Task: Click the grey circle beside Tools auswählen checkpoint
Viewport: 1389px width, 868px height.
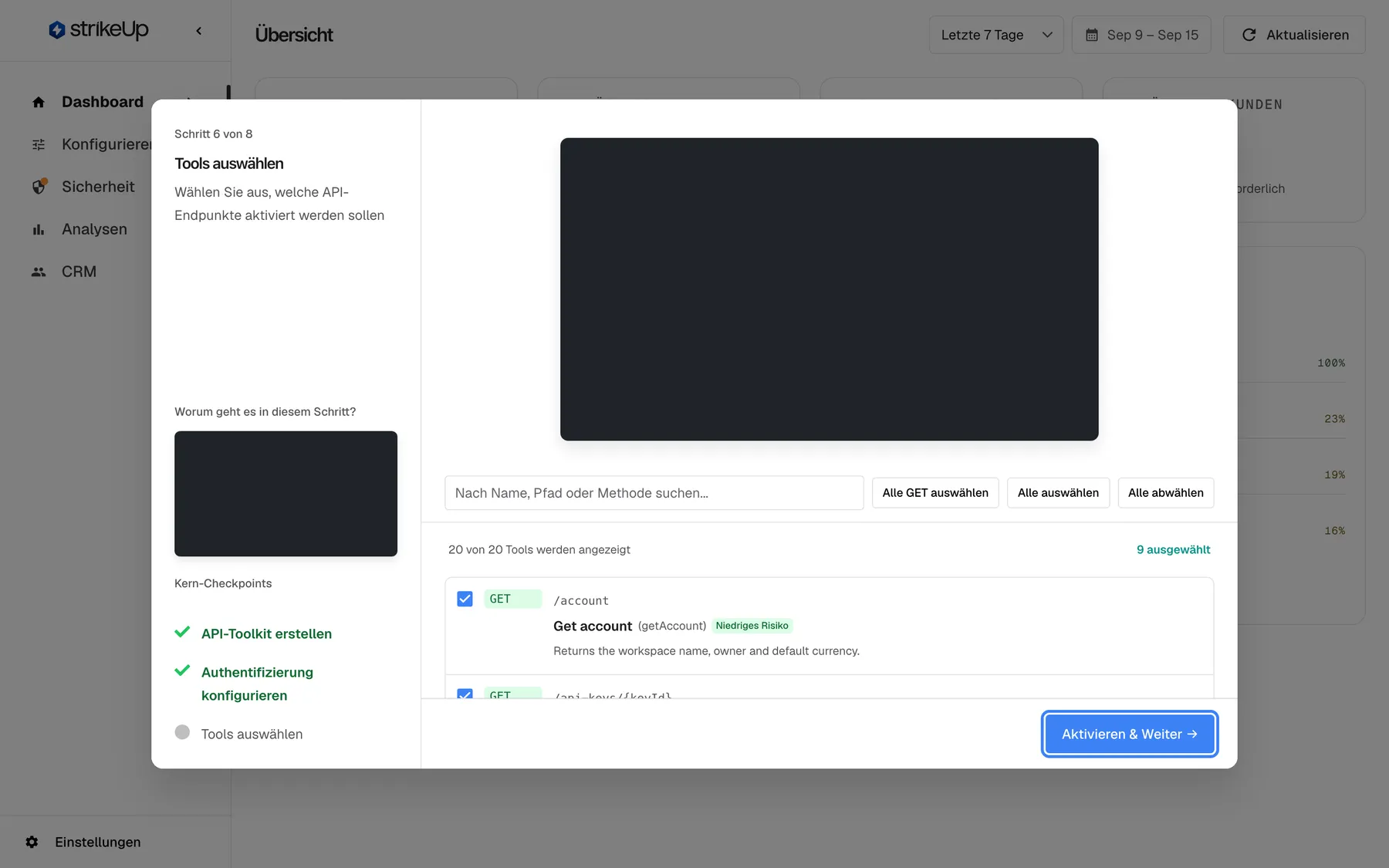Action: pyautogui.click(x=182, y=732)
